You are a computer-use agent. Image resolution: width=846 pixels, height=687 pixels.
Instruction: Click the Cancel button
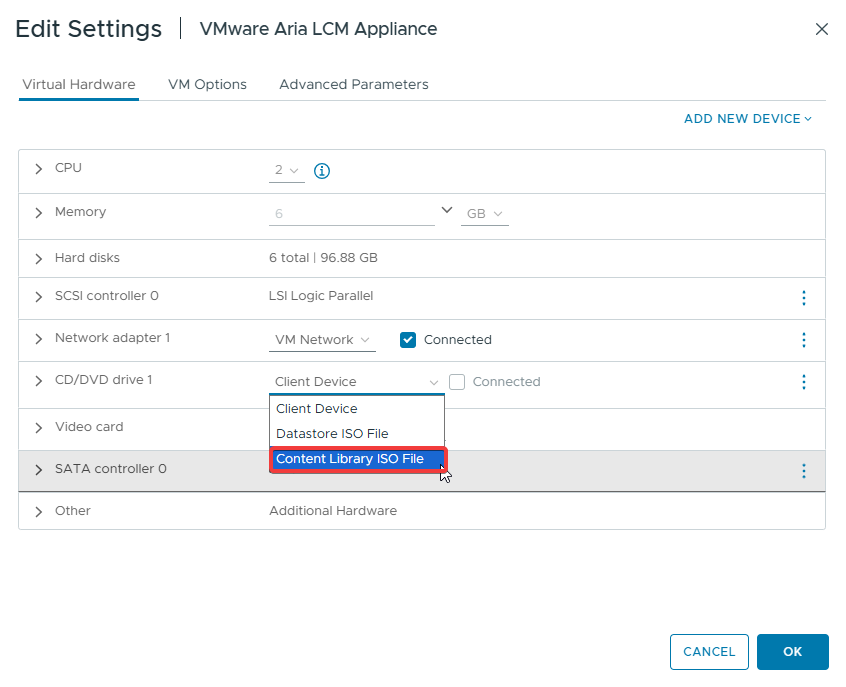click(x=709, y=652)
